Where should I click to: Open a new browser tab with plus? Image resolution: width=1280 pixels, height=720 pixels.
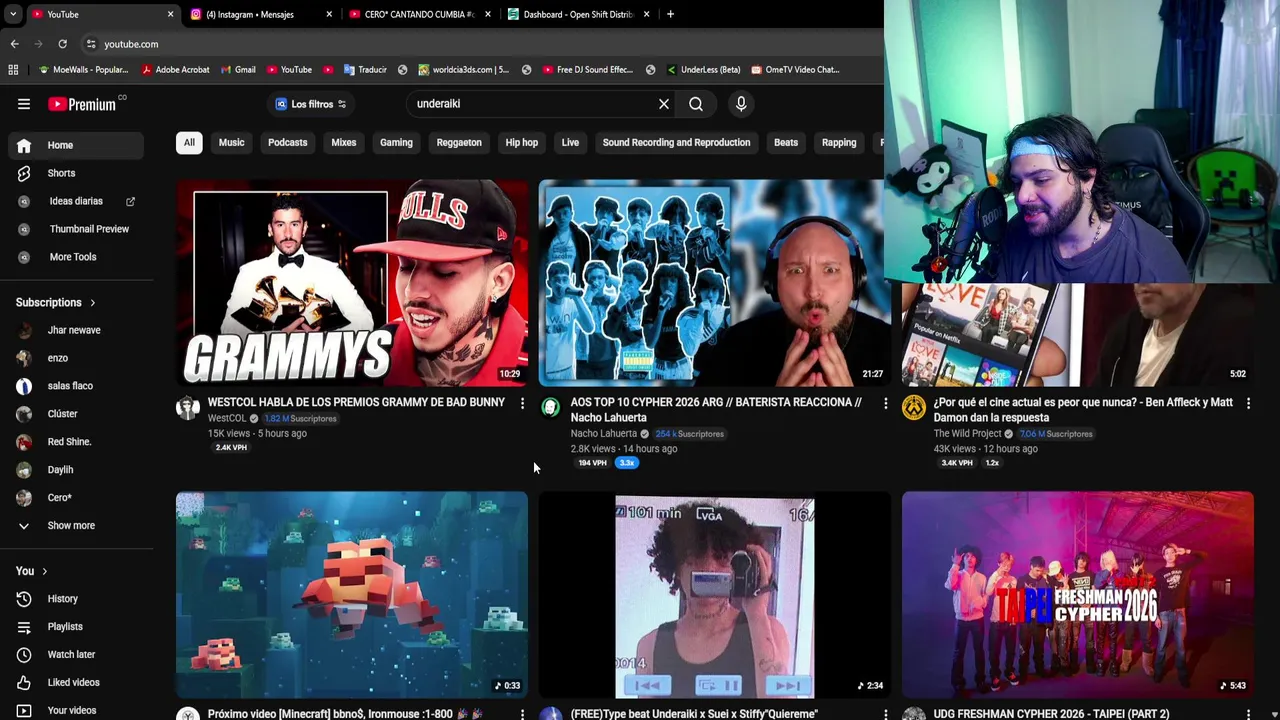click(670, 14)
